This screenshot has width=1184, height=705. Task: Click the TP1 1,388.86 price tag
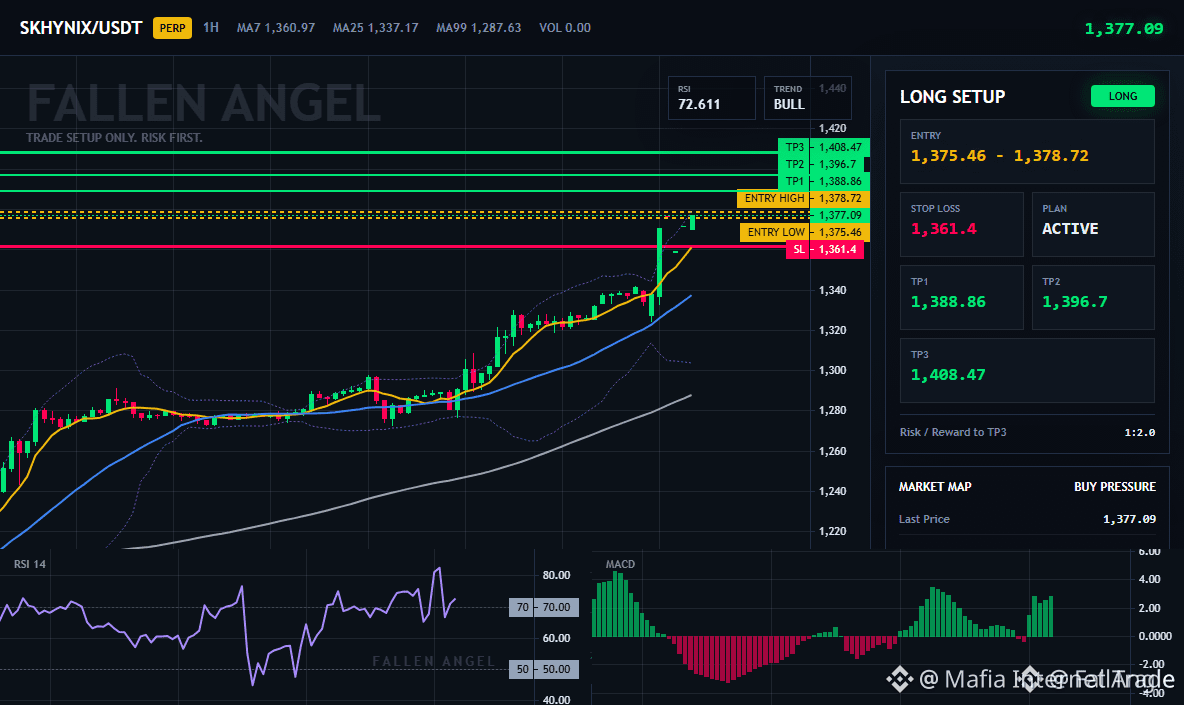tap(824, 181)
